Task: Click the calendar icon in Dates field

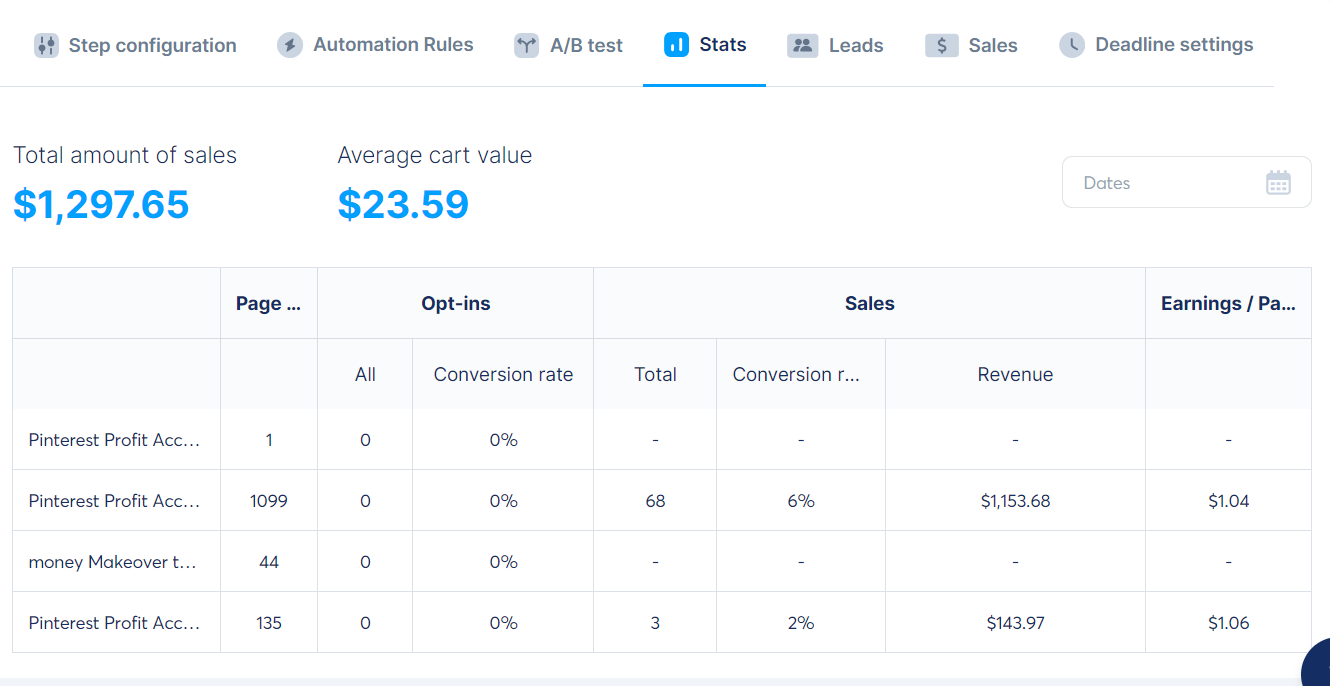Action: click(1278, 183)
